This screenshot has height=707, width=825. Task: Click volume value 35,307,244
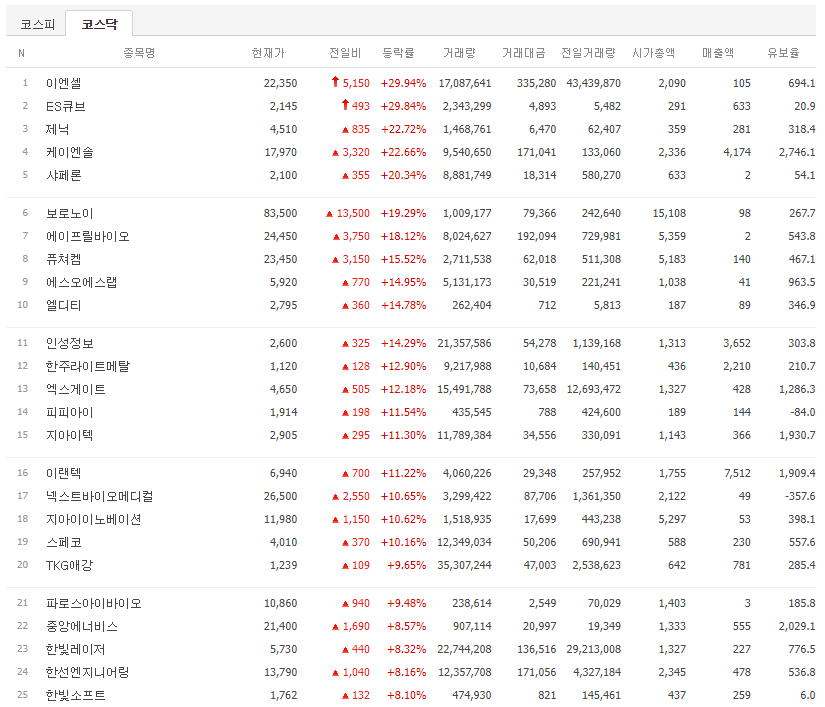(464, 565)
